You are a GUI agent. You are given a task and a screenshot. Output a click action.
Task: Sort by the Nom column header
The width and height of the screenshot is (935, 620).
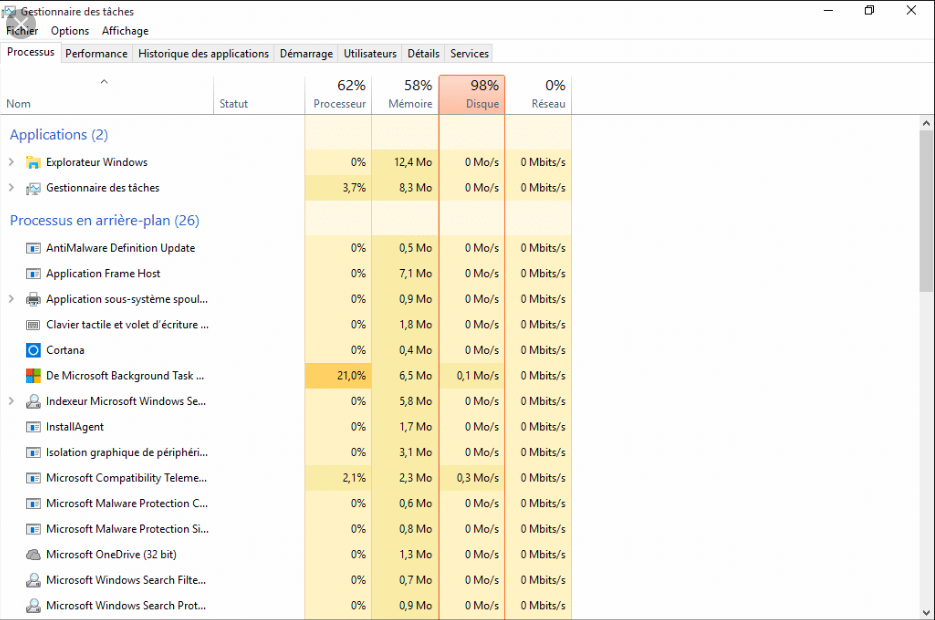107,95
